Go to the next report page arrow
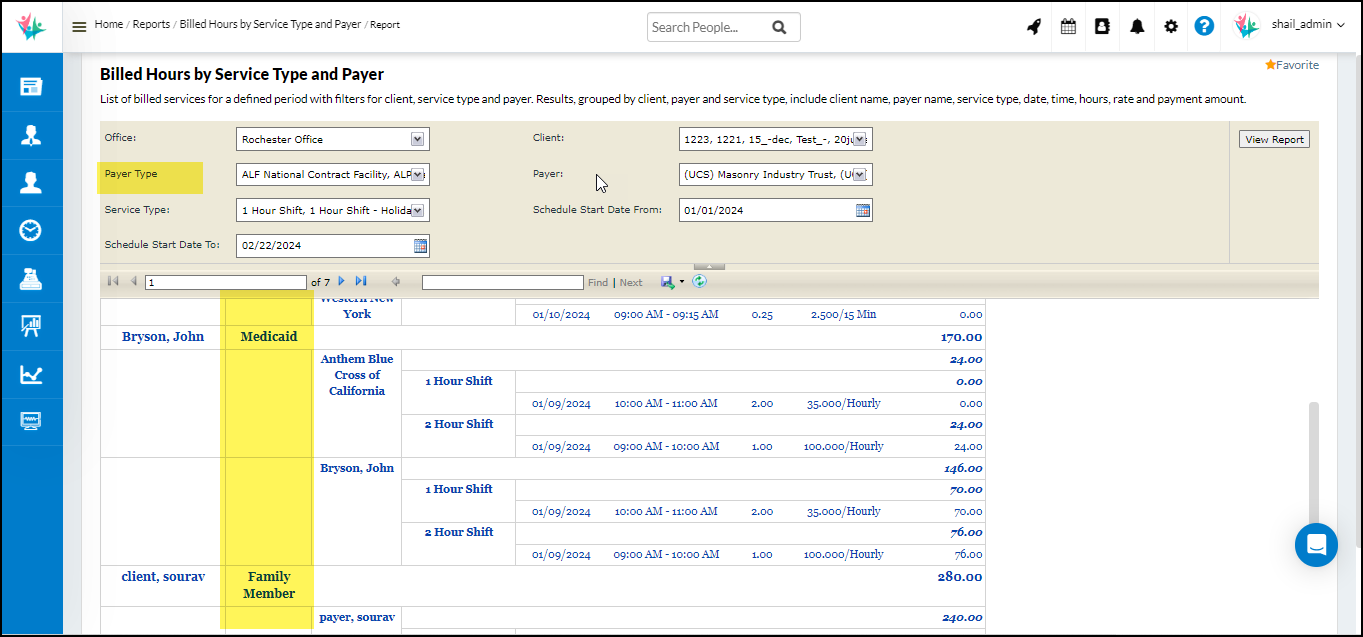This screenshot has height=637, width=1363. coord(342,282)
